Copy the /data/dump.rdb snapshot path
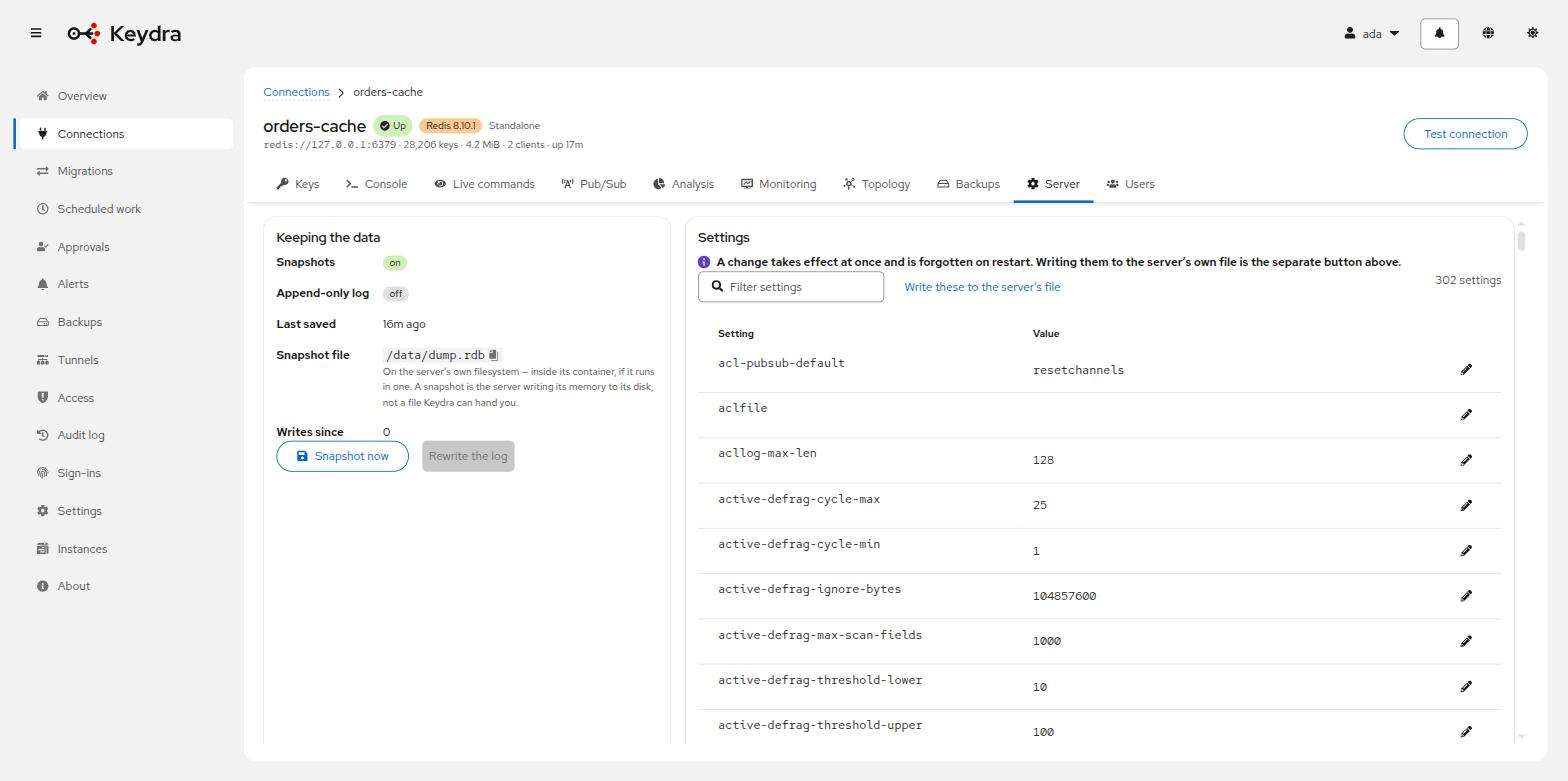Screen dimensions: 1568x781 tap(494, 355)
